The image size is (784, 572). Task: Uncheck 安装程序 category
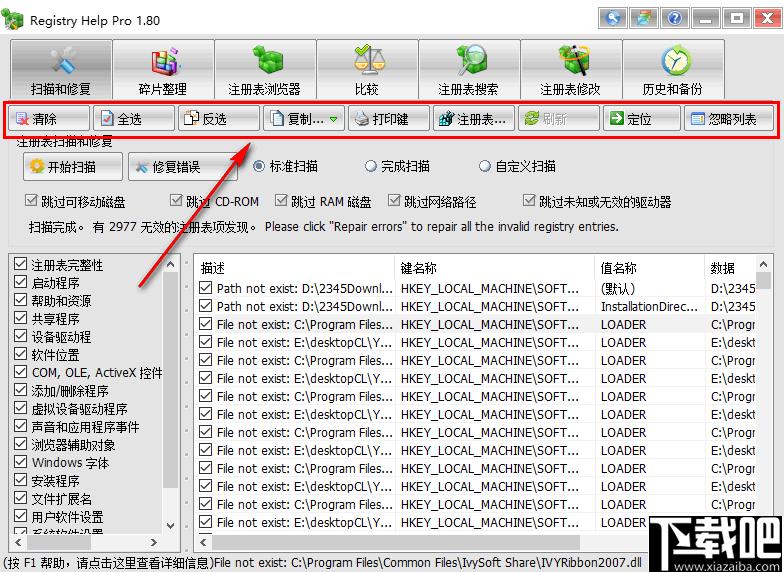pyautogui.click(x=20, y=480)
